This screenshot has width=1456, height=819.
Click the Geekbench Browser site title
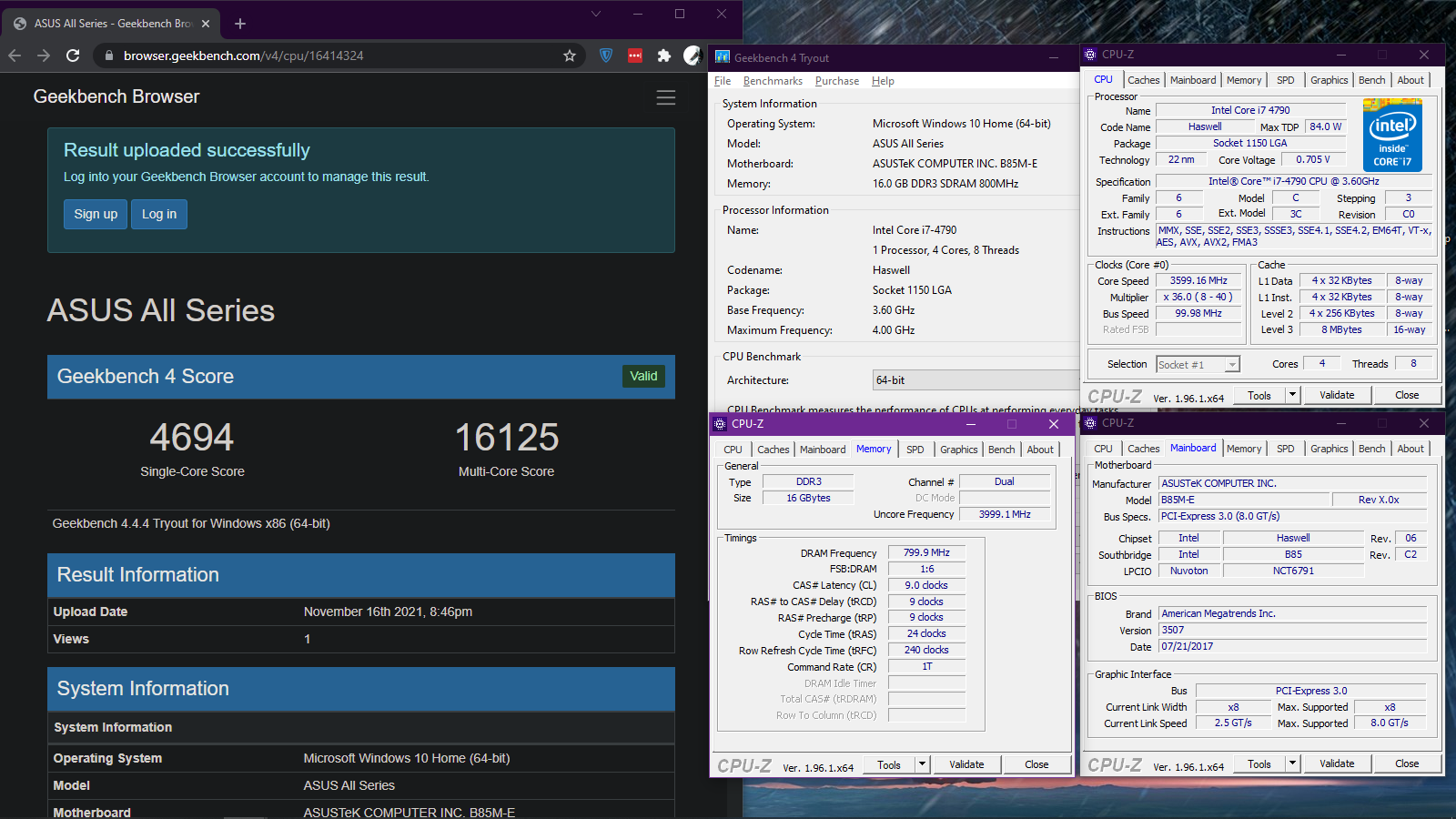tap(116, 96)
